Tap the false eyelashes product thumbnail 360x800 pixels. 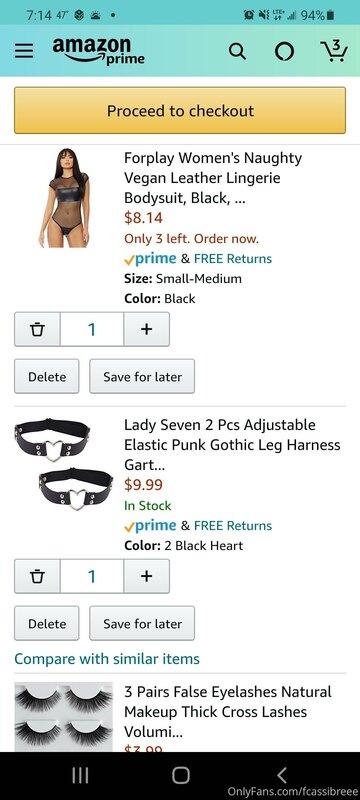pos(64,717)
